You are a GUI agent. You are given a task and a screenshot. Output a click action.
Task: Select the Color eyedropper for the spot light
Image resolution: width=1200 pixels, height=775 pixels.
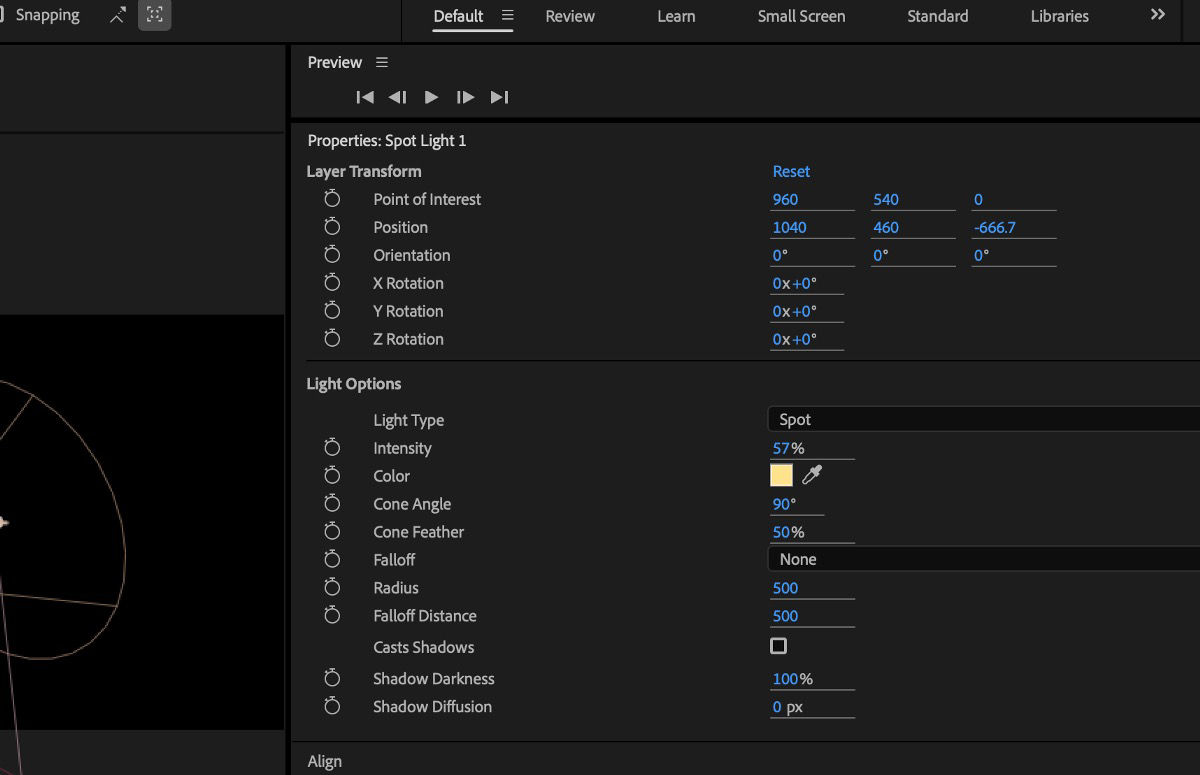point(811,474)
